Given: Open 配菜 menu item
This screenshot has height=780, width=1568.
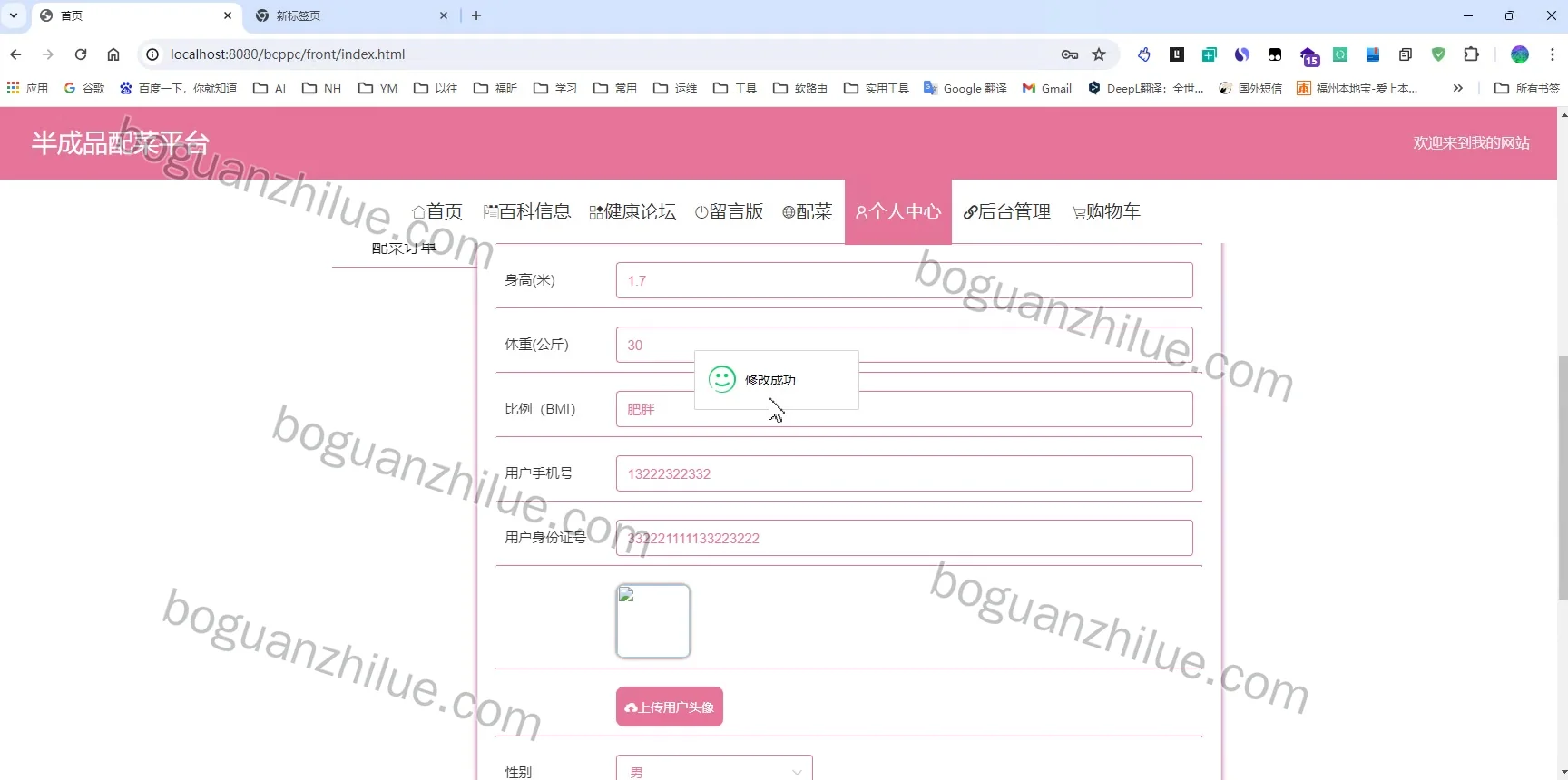Looking at the screenshot, I should (x=808, y=211).
